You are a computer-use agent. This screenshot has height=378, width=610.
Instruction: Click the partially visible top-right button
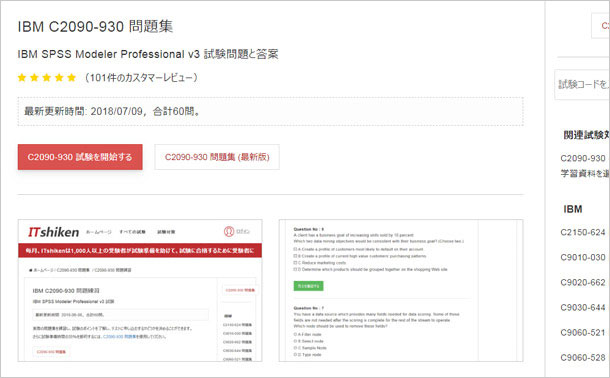click(601, 26)
